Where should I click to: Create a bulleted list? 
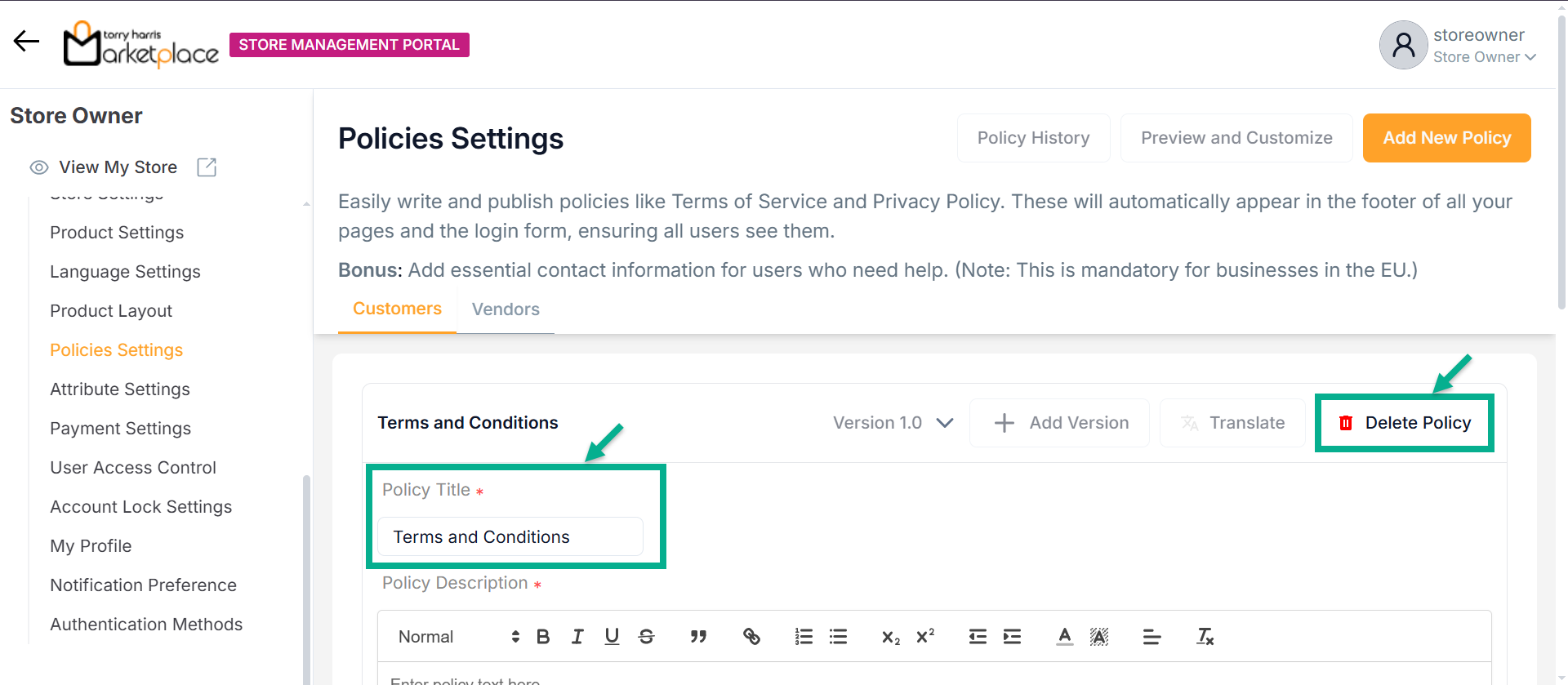838,637
